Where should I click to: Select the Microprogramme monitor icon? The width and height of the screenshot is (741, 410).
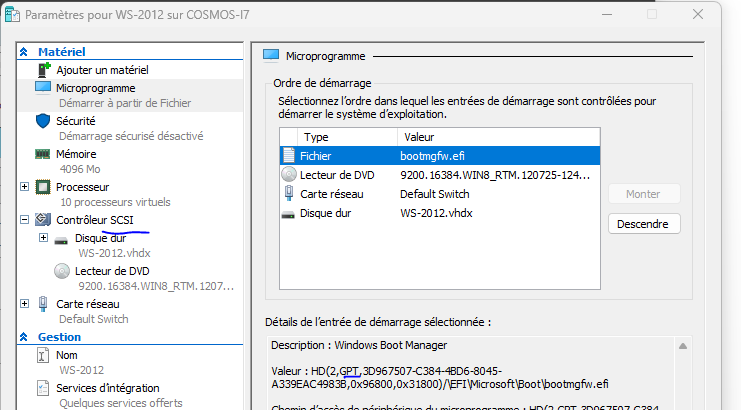pos(43,88)
